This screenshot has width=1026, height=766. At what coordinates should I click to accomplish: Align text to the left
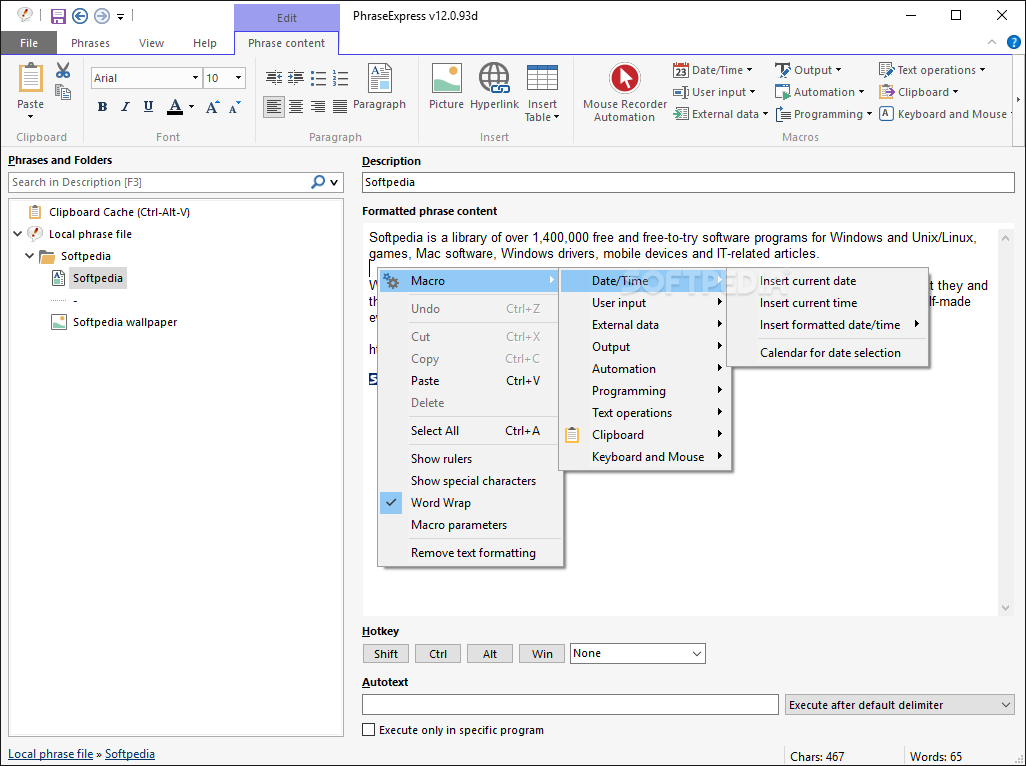point(274,107)
